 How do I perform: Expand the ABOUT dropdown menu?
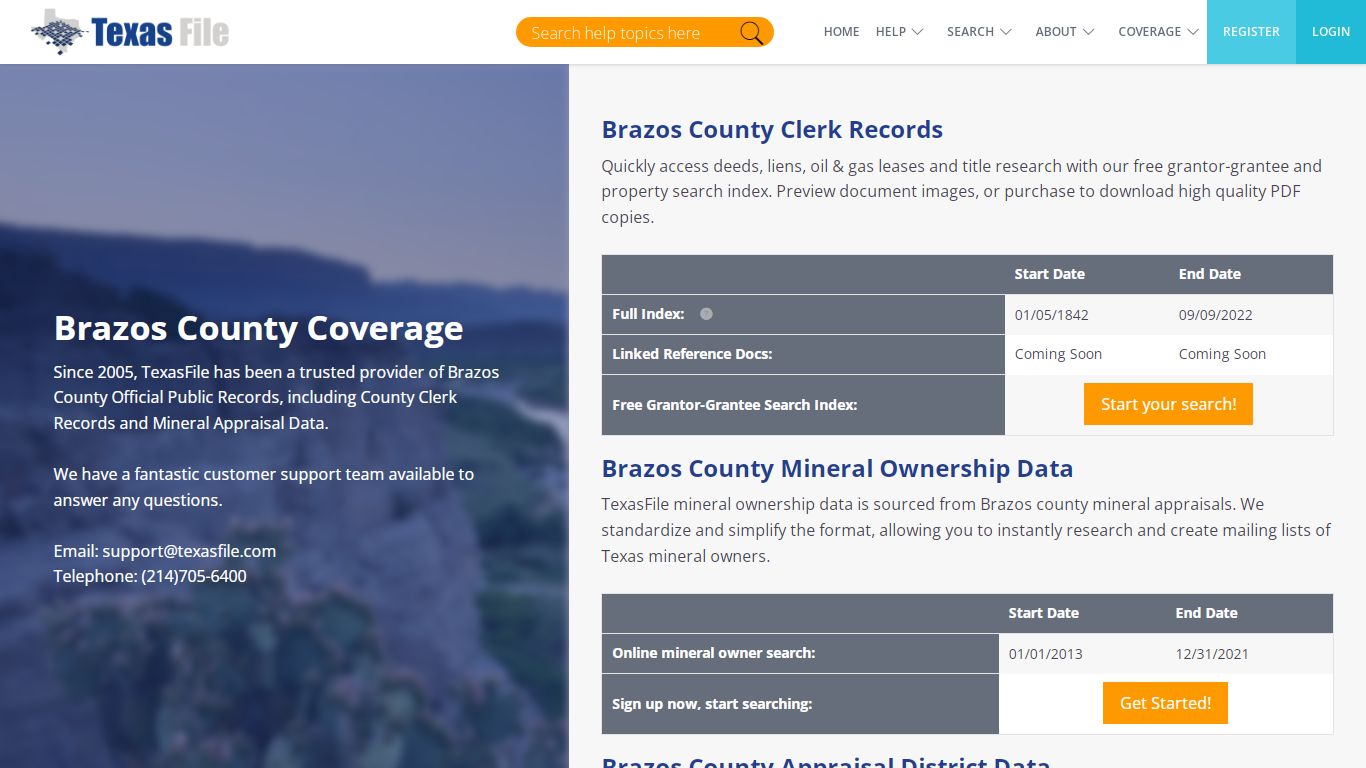[1065, 32]
